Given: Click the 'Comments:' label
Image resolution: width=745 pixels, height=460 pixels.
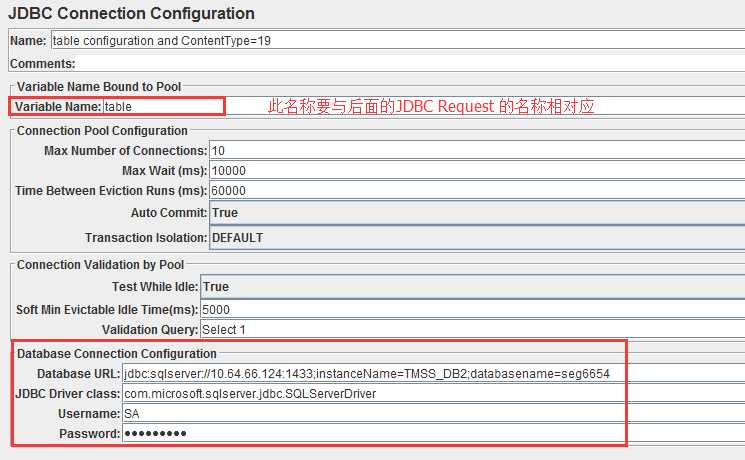Looking at the screenshot, I should point(42,64).
